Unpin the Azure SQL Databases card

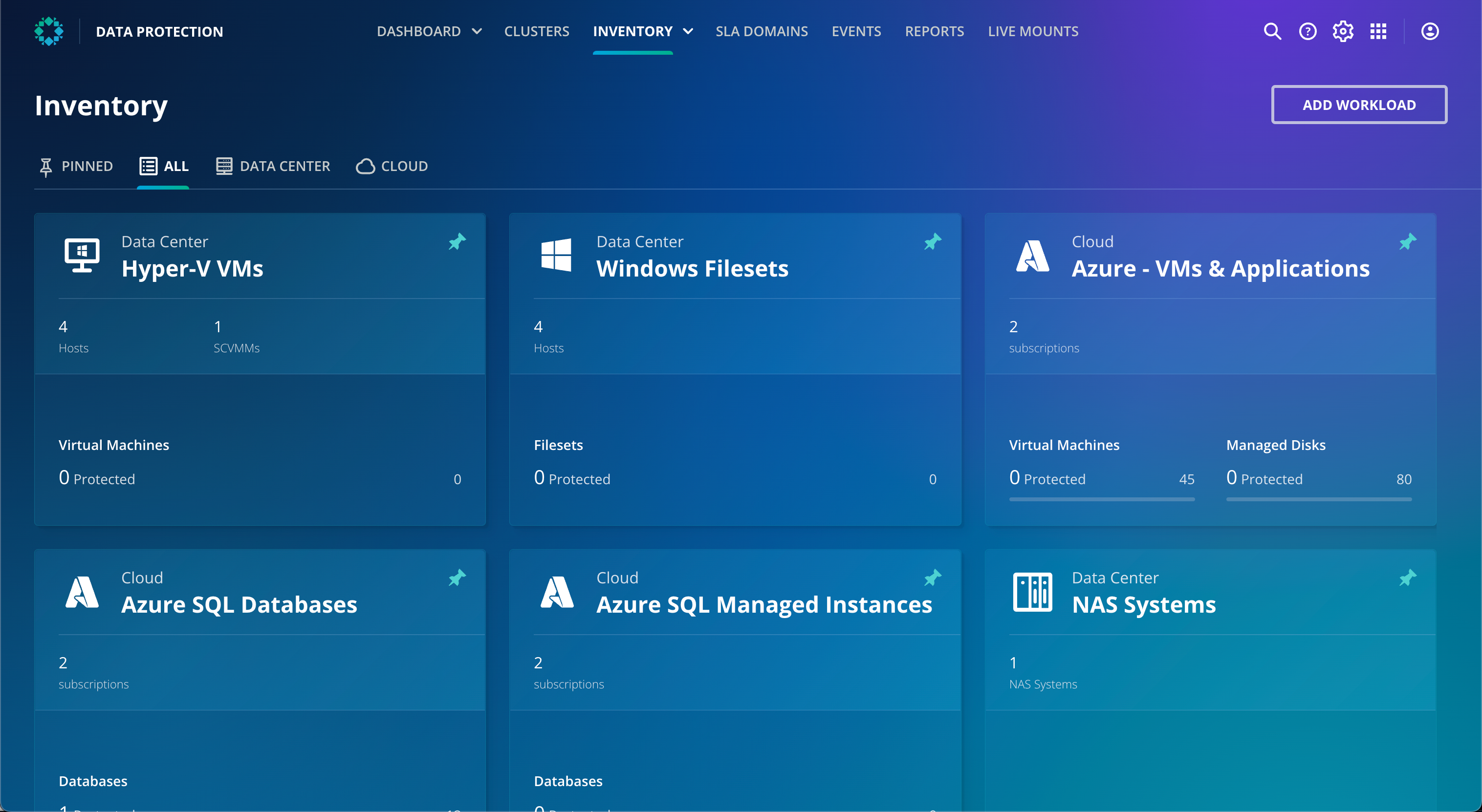(457, 577)
